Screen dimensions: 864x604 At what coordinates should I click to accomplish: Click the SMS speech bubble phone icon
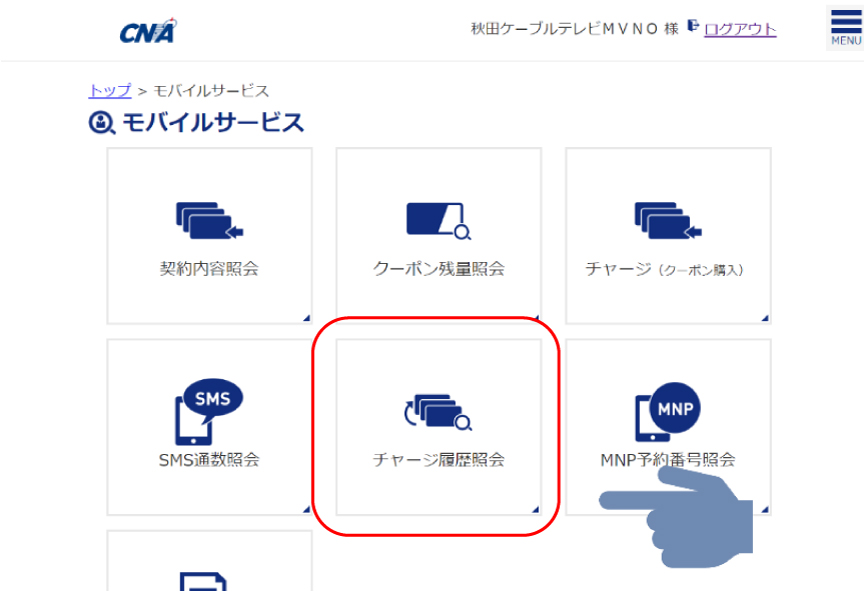click(209, 412)
